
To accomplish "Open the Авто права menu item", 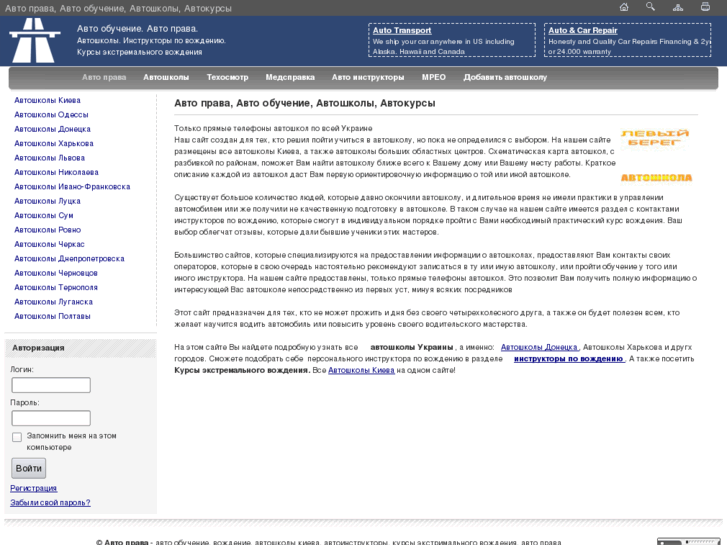I will click(x=104, y=77).
